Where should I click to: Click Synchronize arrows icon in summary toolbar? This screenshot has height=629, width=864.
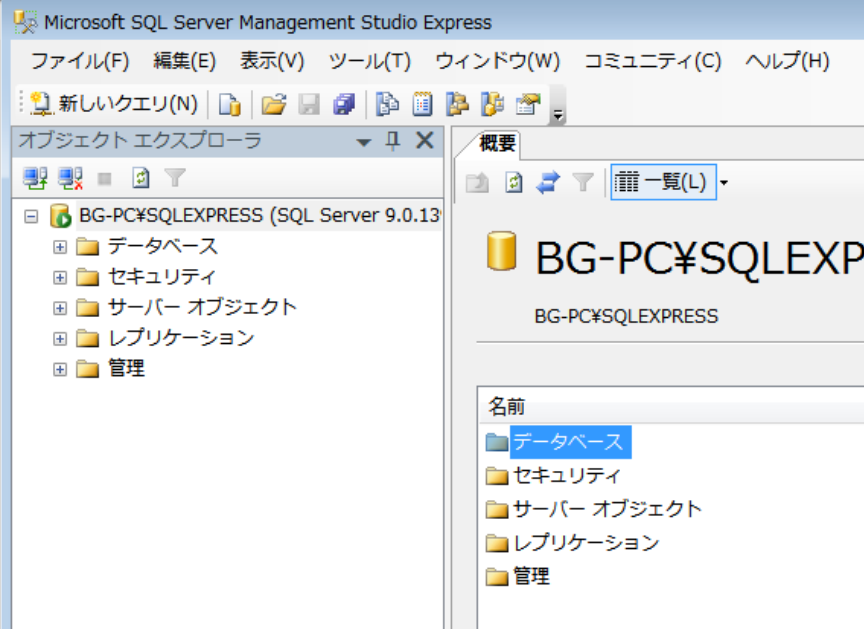[x=548, y=182]
